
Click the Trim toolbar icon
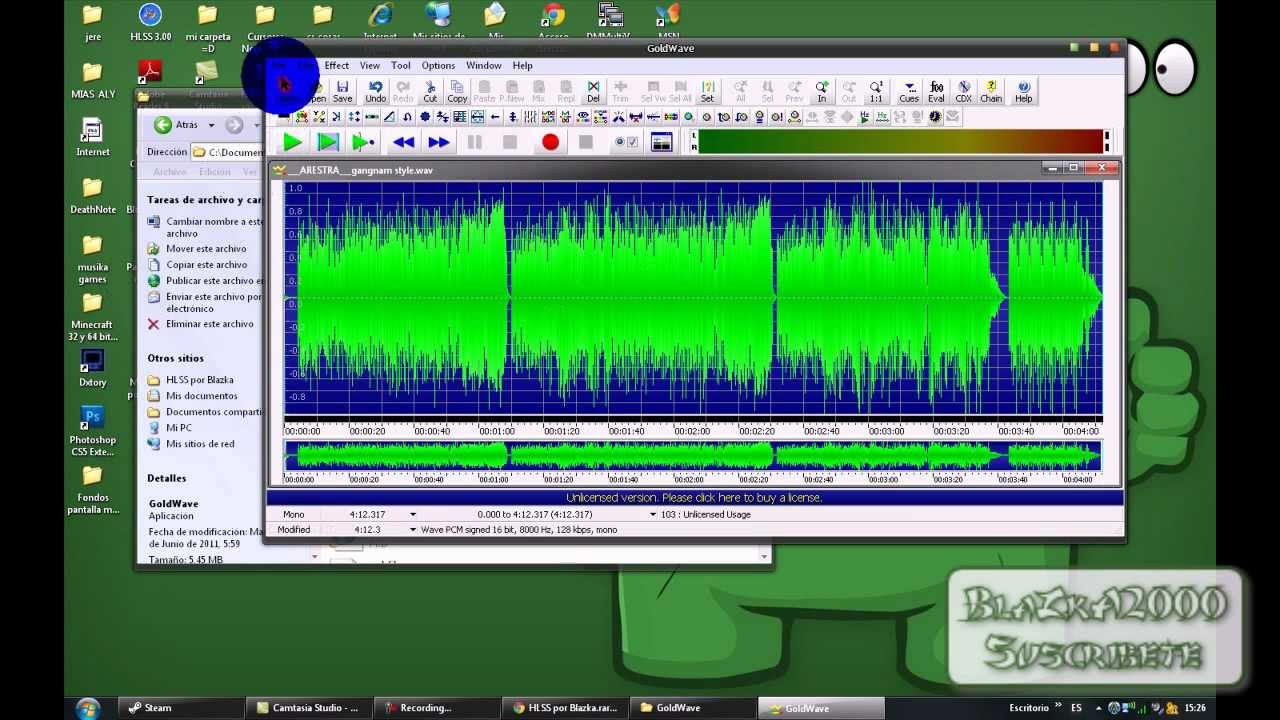click(620, 92)
